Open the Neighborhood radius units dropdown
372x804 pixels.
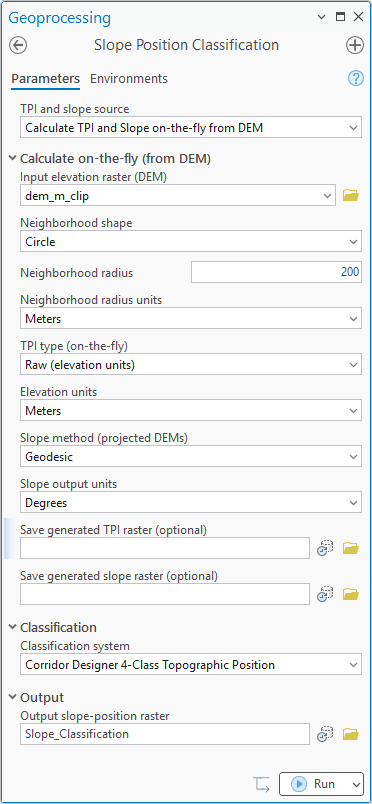(x=191, y=318)
